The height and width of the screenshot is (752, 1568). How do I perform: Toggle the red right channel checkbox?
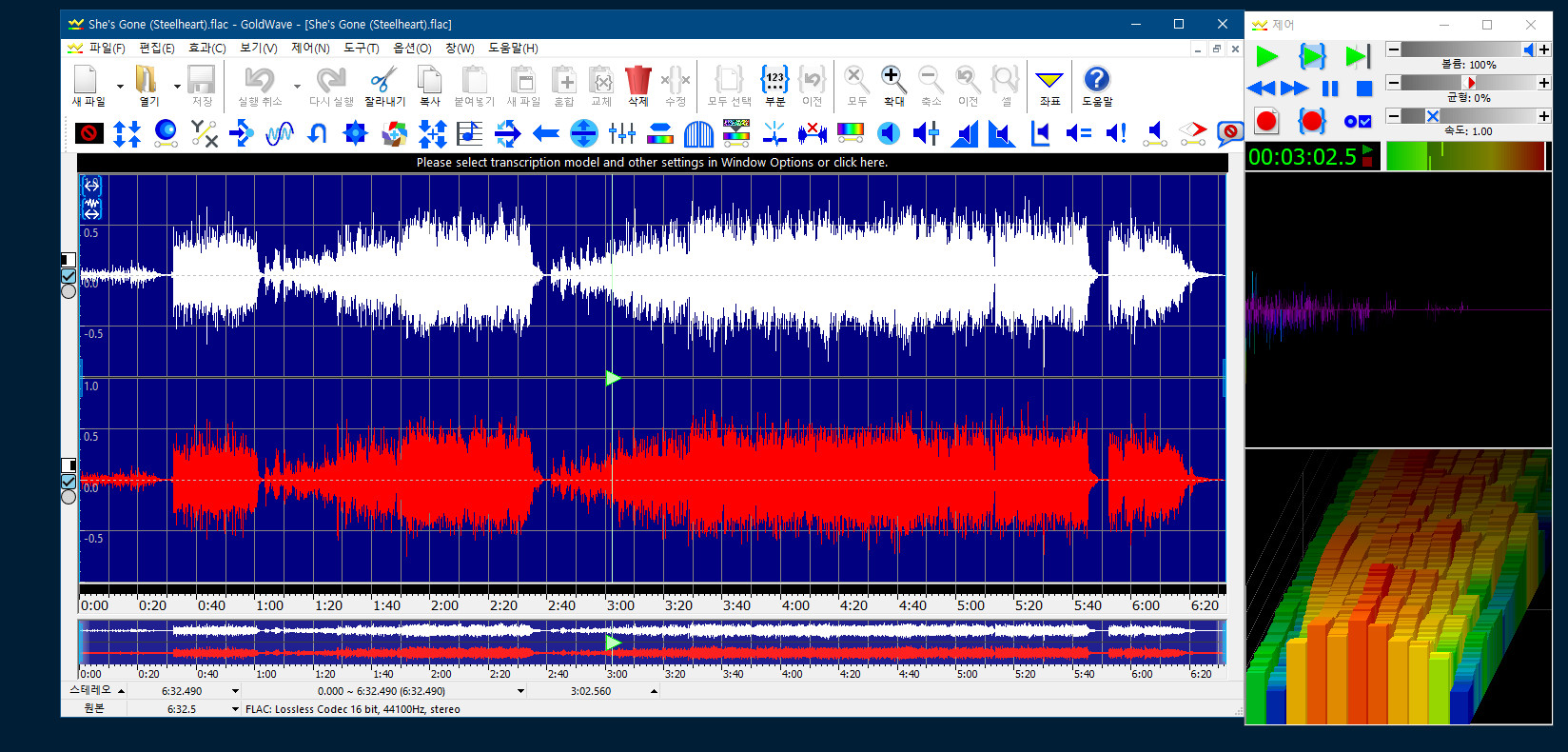click(x=69, y=482)
